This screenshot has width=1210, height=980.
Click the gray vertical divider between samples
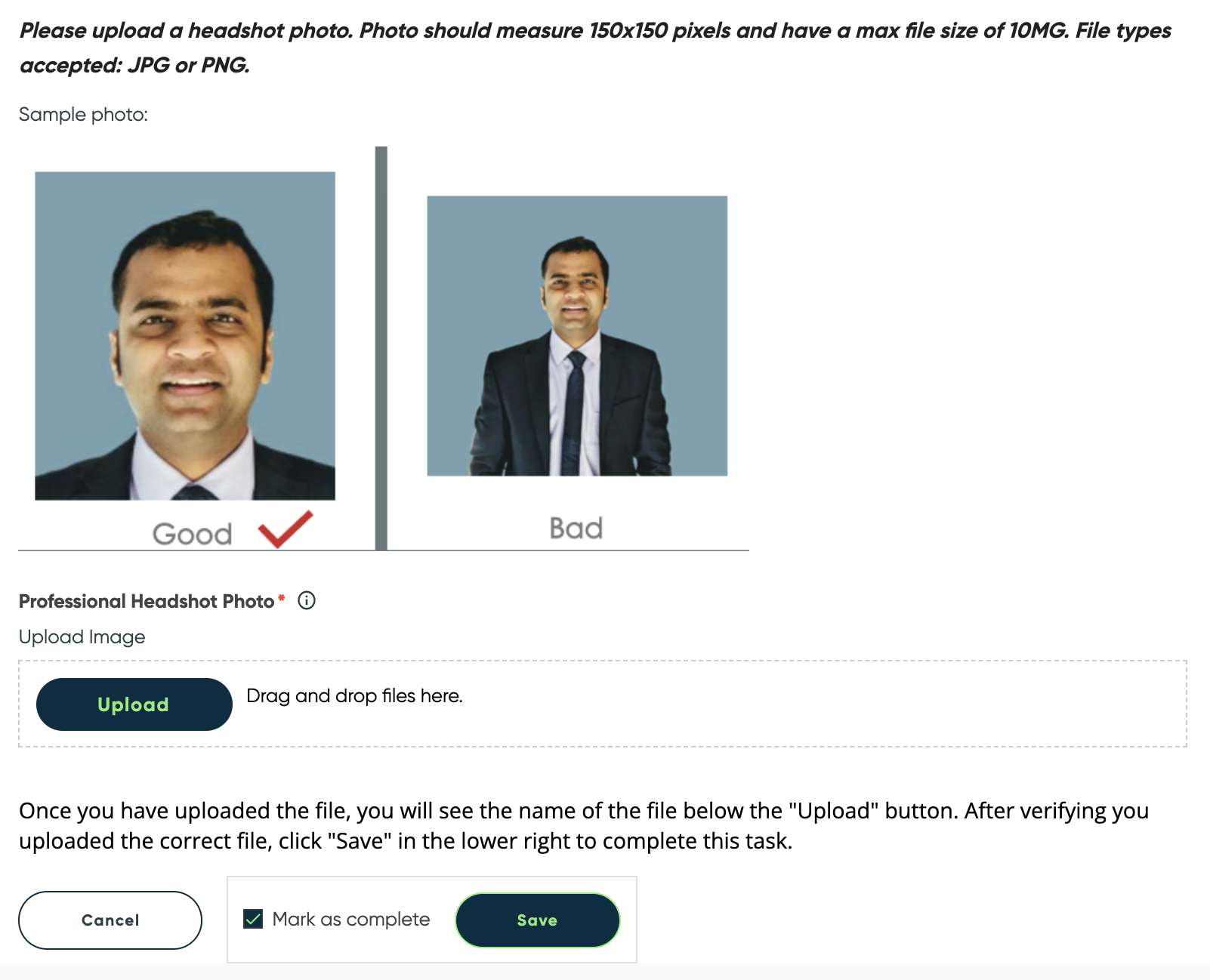pyautogui.click(x=381, y=348)
